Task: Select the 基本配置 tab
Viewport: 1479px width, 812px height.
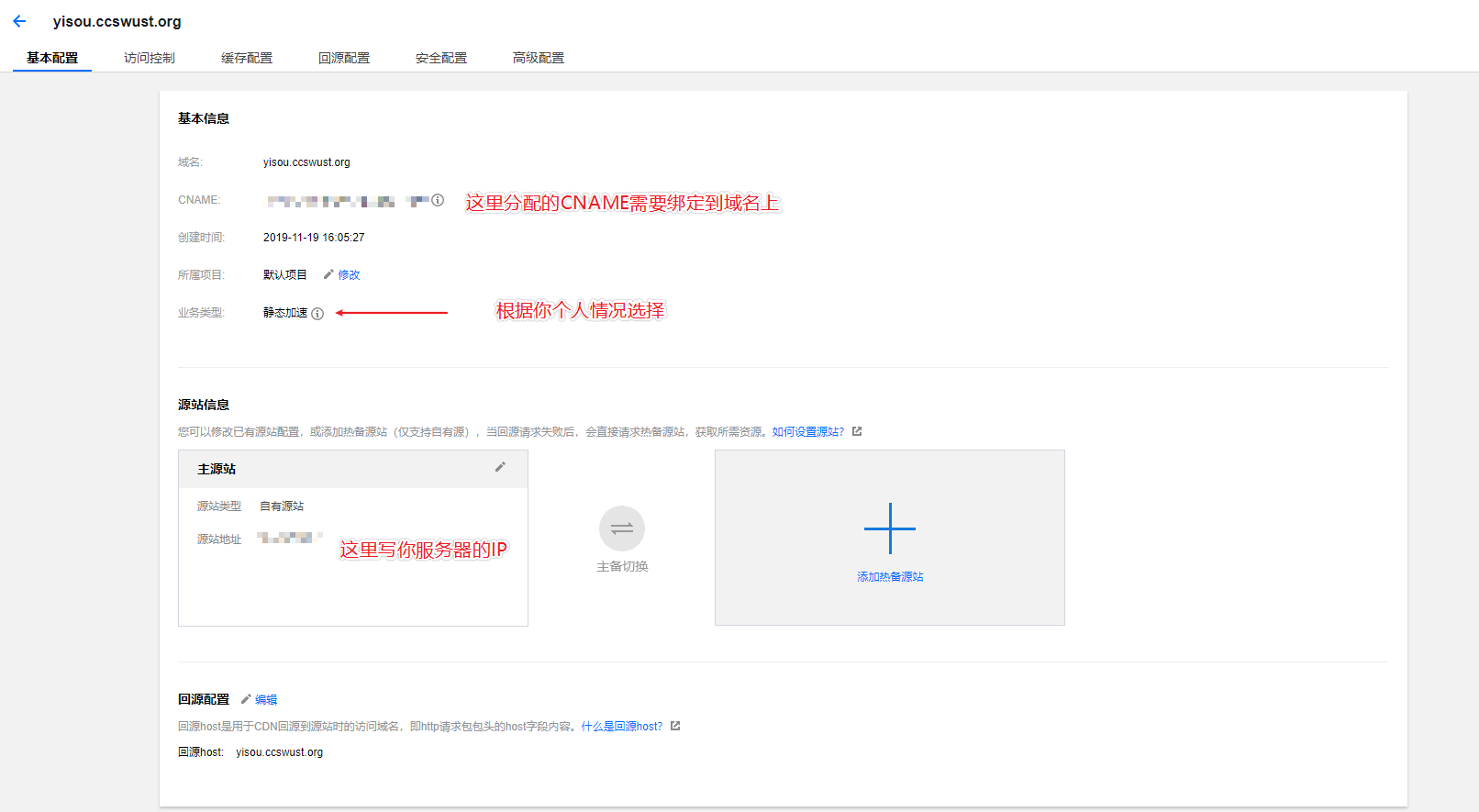Action: pos(52,58)
